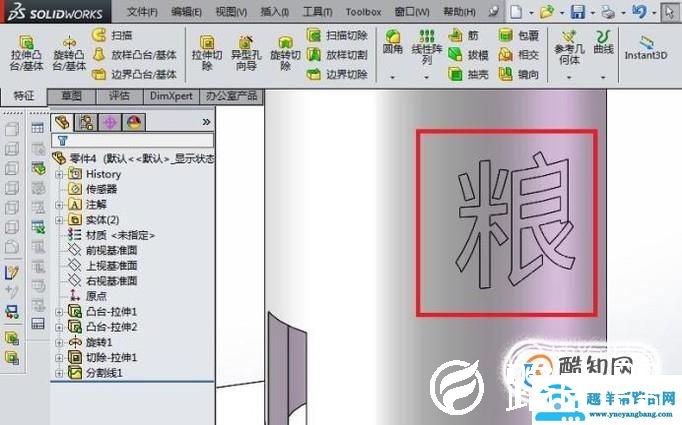
Task: Select the 线性阵列 linear pattern tool
Action: (427, 47)
